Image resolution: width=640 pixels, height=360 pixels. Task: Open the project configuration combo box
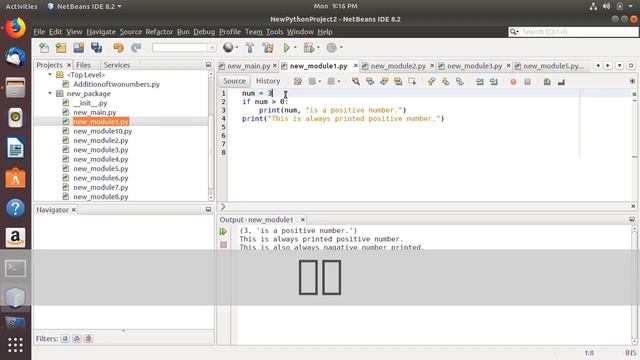pyautogui.click(x=184, y=48)
